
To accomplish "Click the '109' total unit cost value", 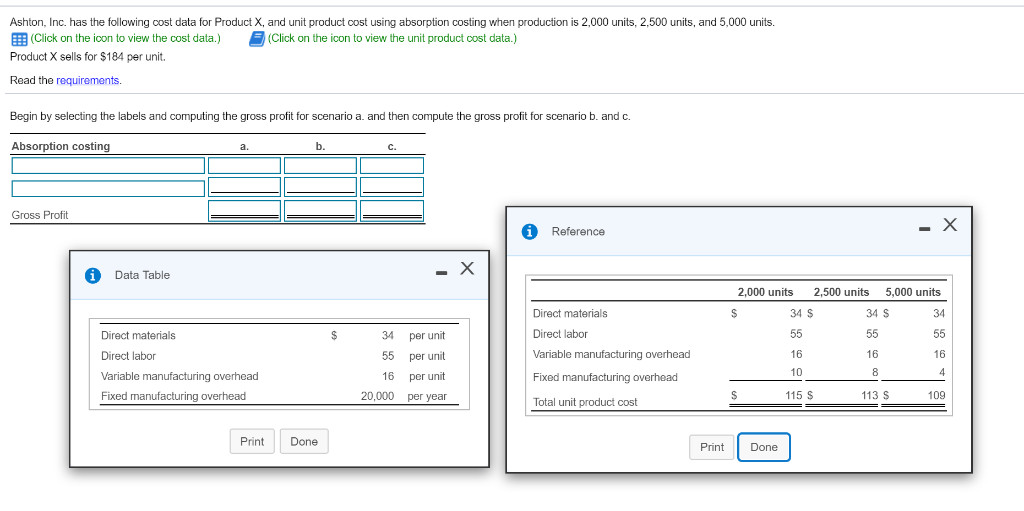I will tap(936, 395).
